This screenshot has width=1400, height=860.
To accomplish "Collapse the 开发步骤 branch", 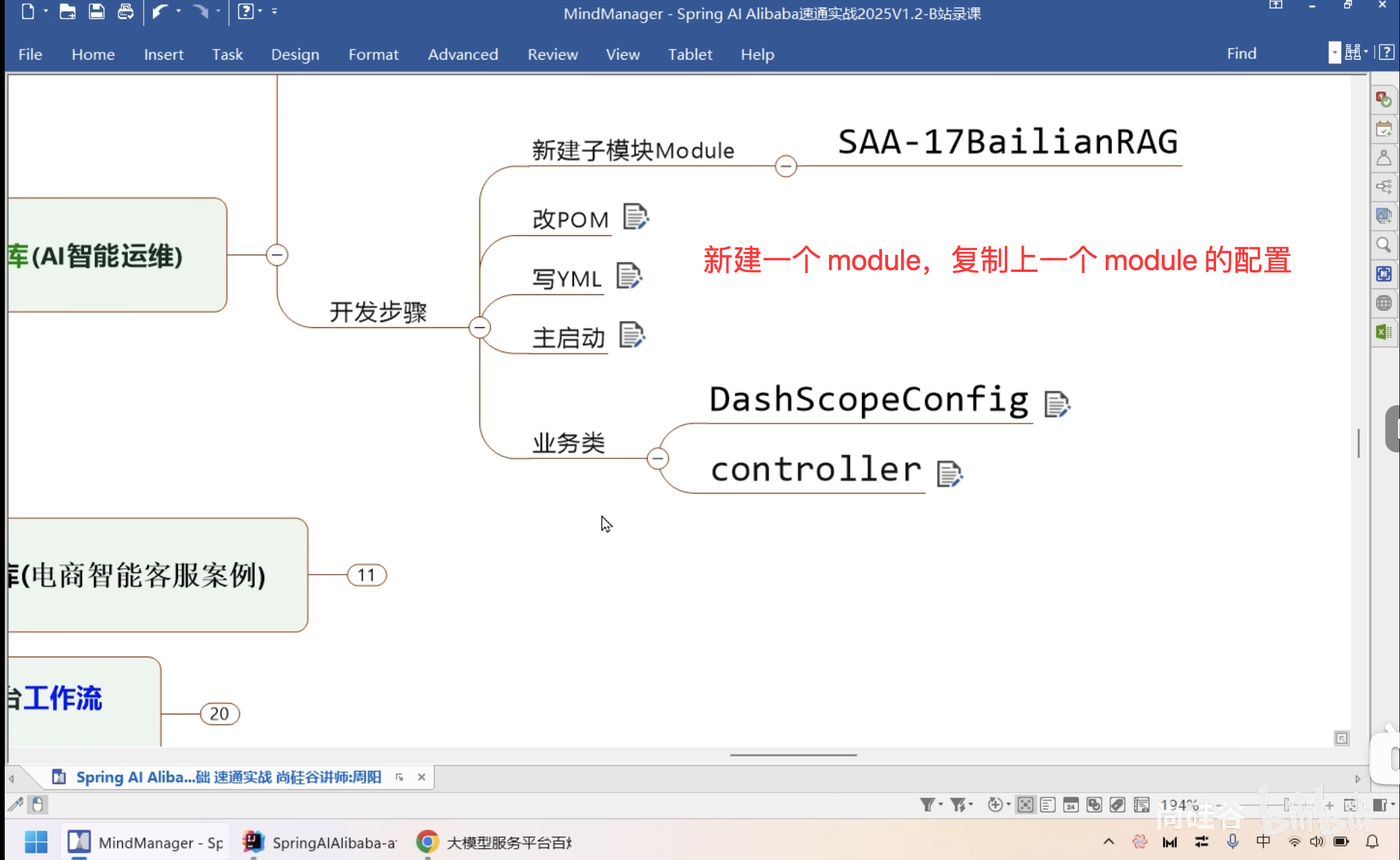I will pyautogui.click(x=479, y=327).
